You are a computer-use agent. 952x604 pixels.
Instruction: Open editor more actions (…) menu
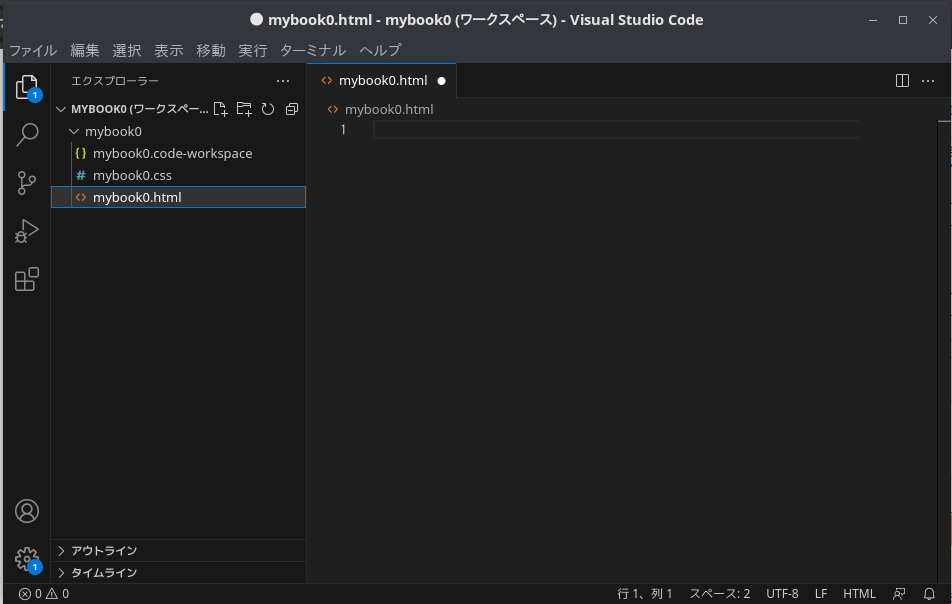[928, 81]
